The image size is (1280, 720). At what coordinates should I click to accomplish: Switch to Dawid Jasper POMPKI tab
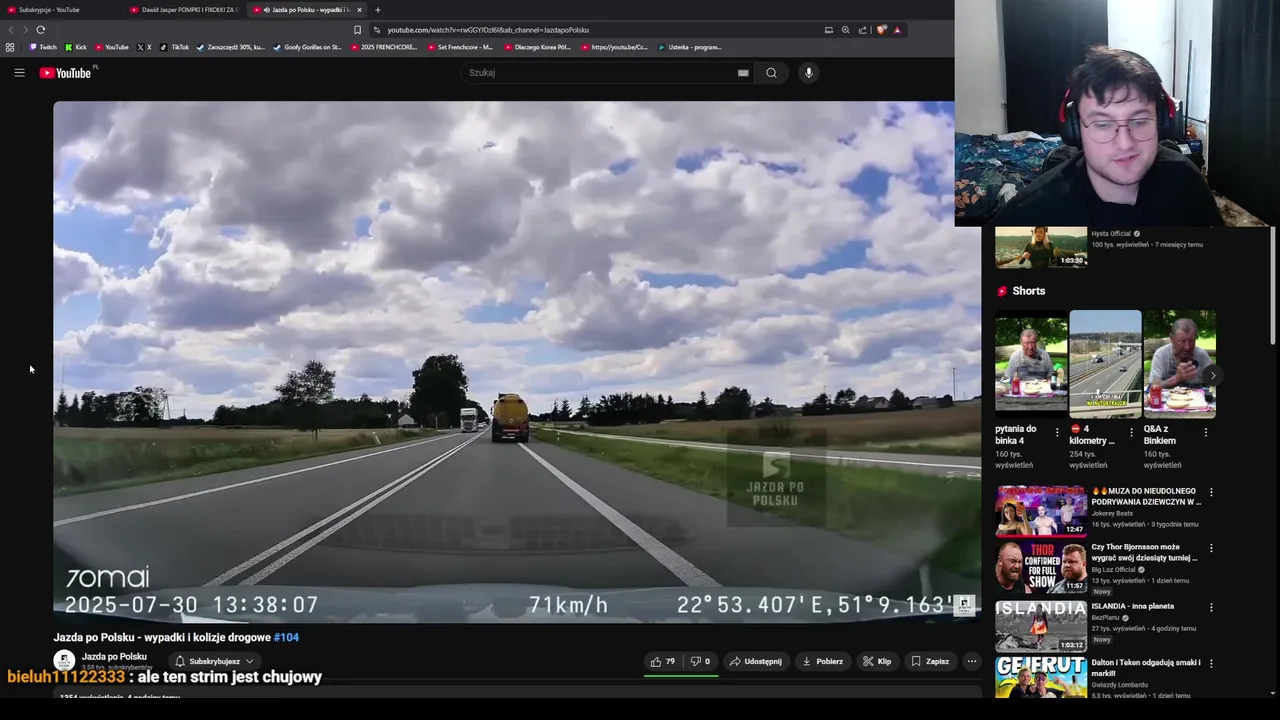pos(185,10)
